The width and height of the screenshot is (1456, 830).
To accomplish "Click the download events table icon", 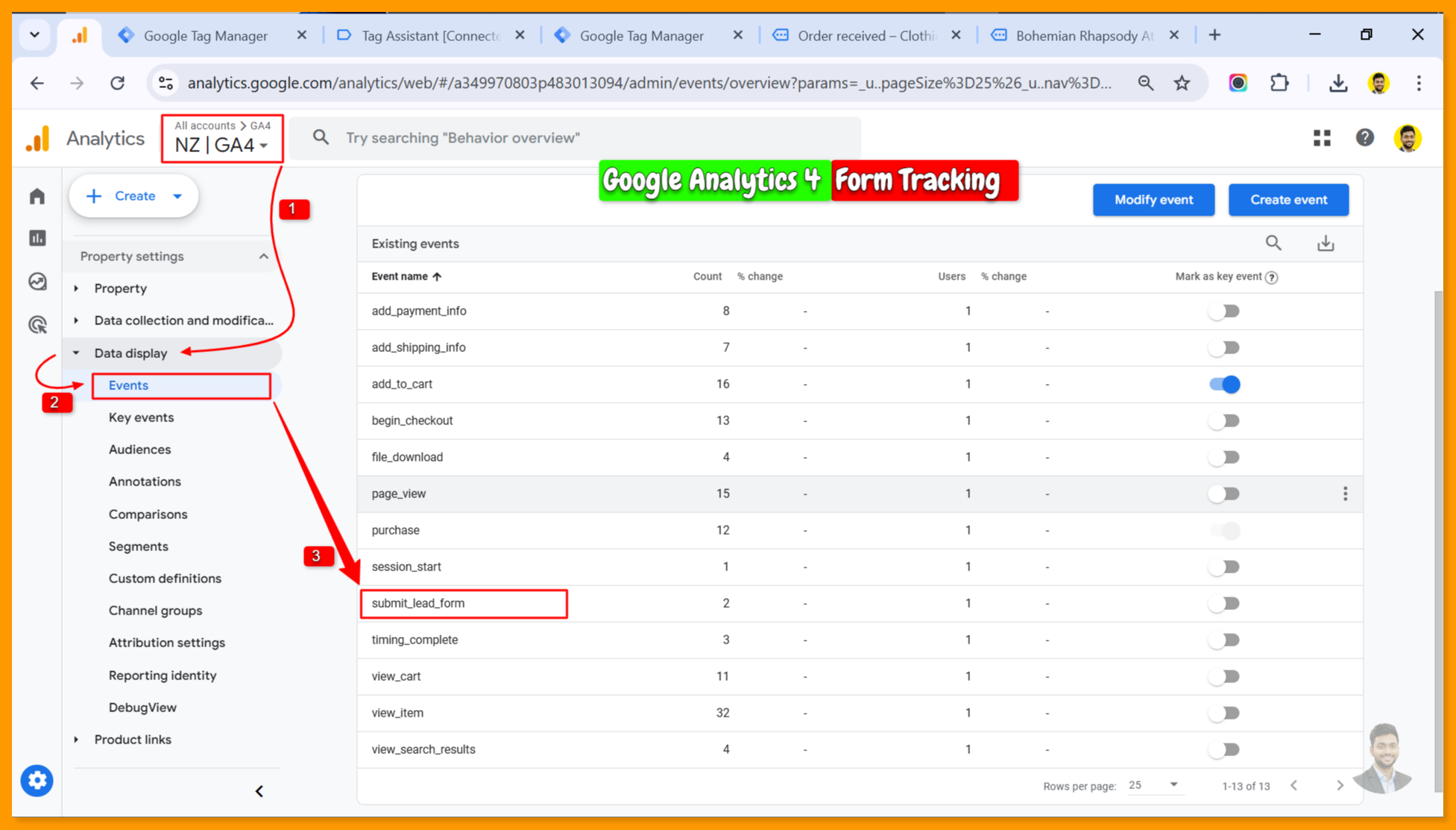I will [x=1325, y=243].
